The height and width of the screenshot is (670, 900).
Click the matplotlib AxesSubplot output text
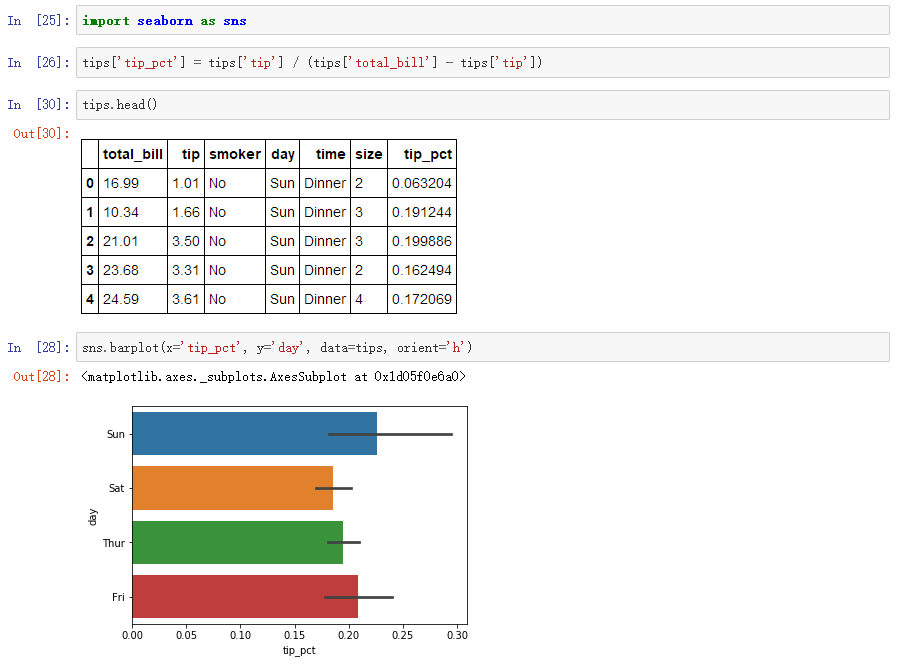(x=273, y=377)
